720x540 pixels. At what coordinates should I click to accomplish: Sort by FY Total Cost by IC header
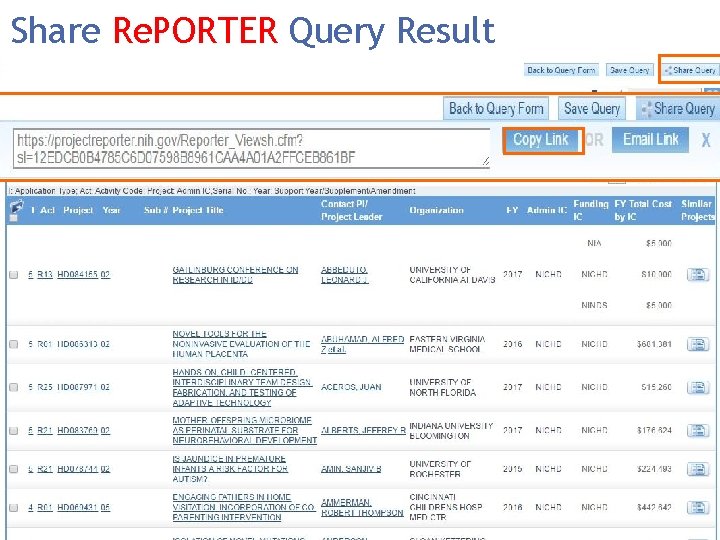click(643, 210)
